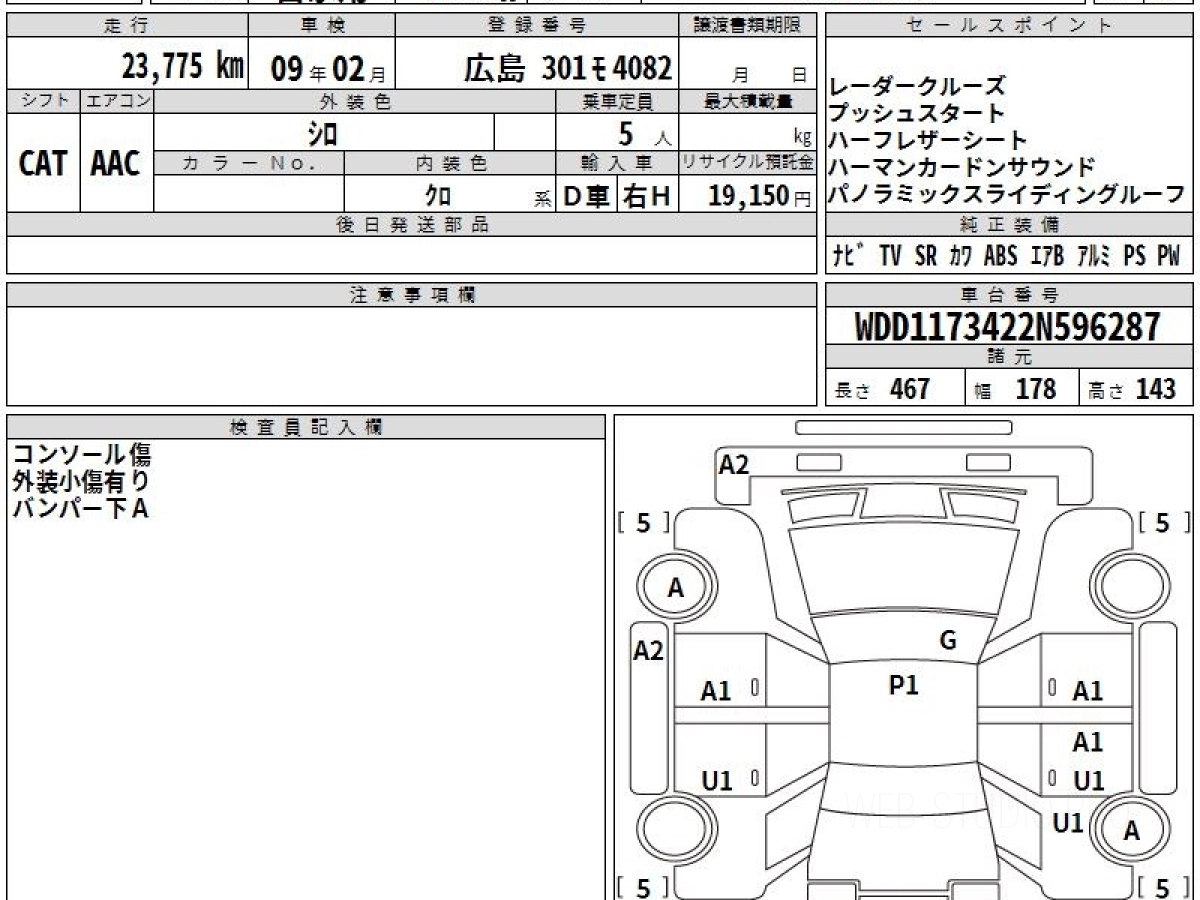Image resolution: width=1200 pixels, height=900 pixels.
Task: Click the パノラミックスライディングルーフ sales point
Action: coord(1007,194)
